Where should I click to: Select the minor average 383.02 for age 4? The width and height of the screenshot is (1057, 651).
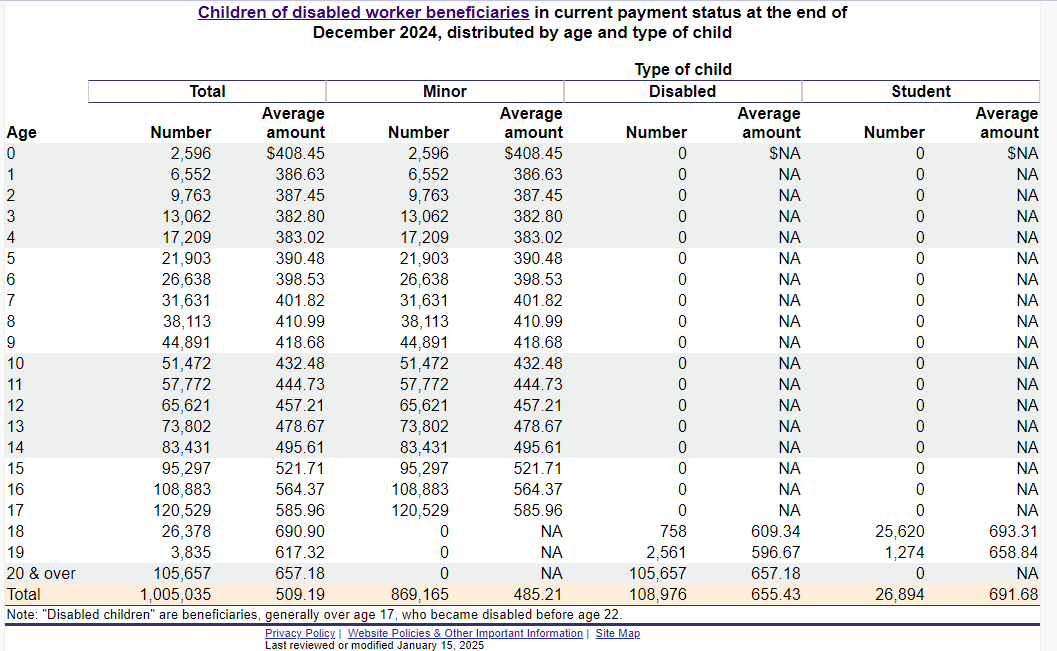pyautogui.click(x=538, y=237)
